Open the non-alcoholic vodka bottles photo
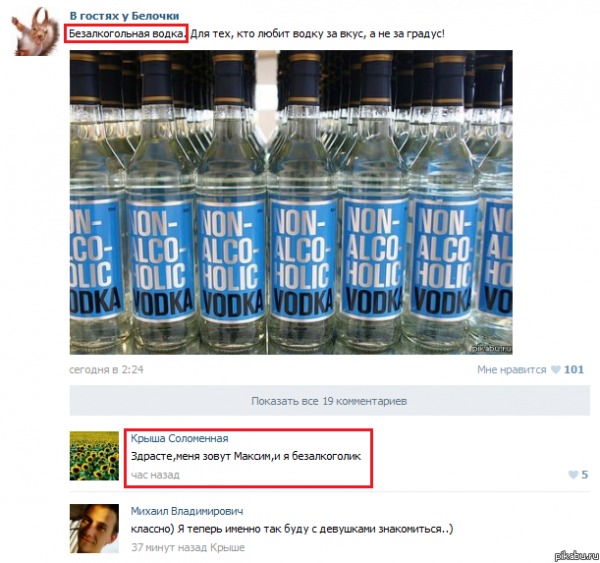This screenshot has width=600, height=563. (x=291, y=202)
